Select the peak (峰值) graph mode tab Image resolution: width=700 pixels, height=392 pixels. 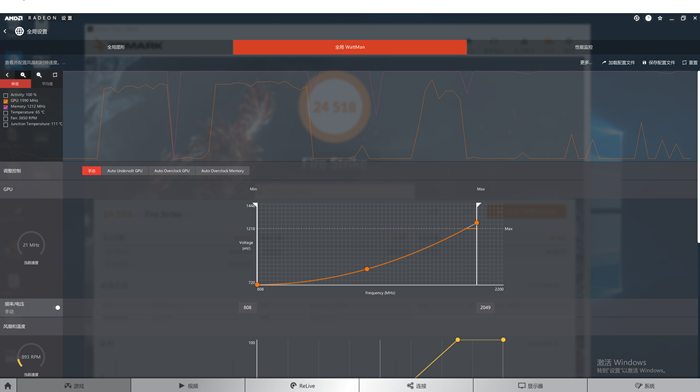[x=15, y=84]
